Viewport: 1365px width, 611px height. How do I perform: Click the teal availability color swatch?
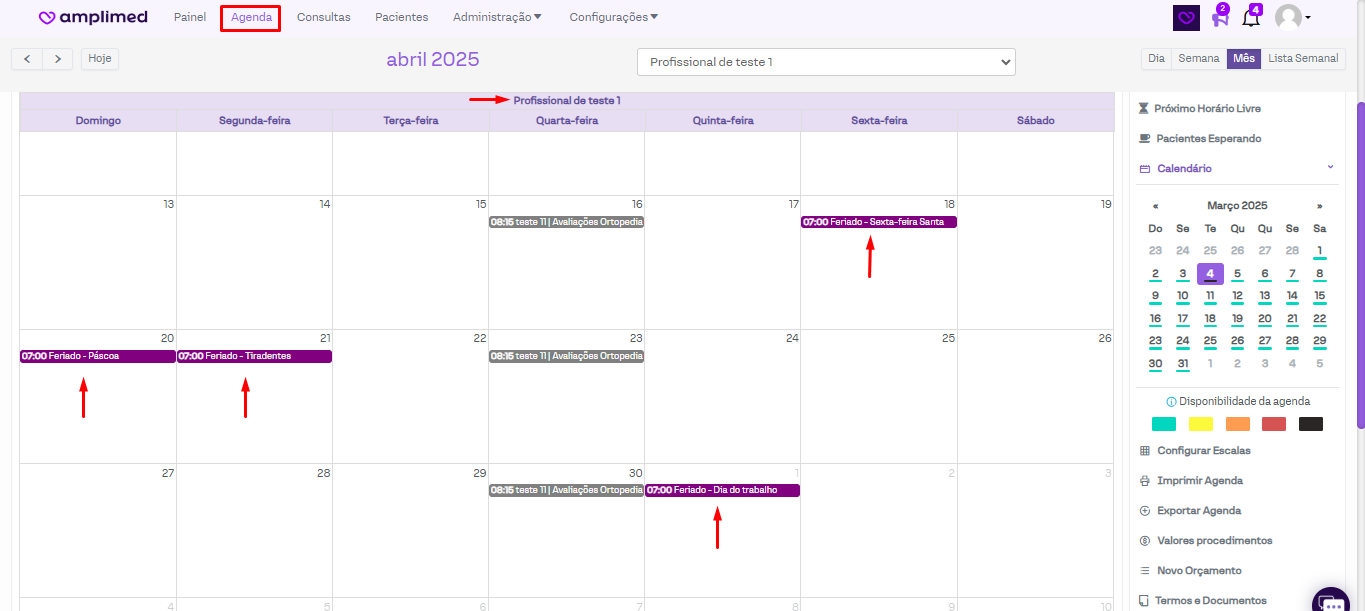1164,424
